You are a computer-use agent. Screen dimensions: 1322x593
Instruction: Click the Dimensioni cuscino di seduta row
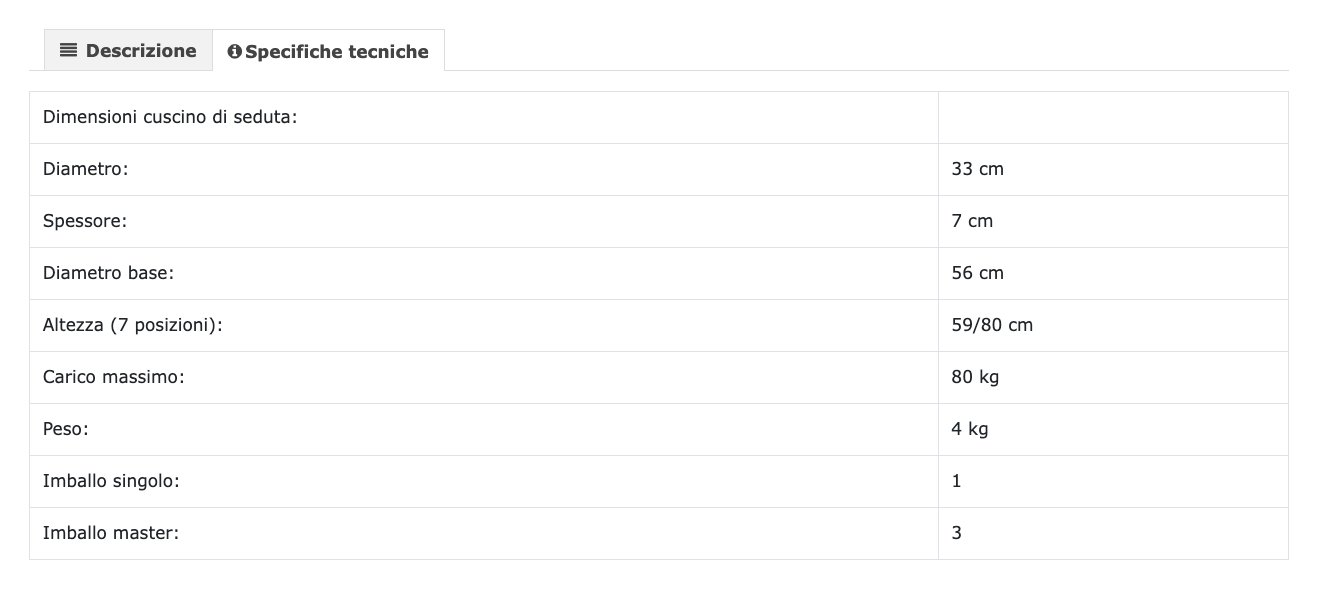(x=170, y=118)
